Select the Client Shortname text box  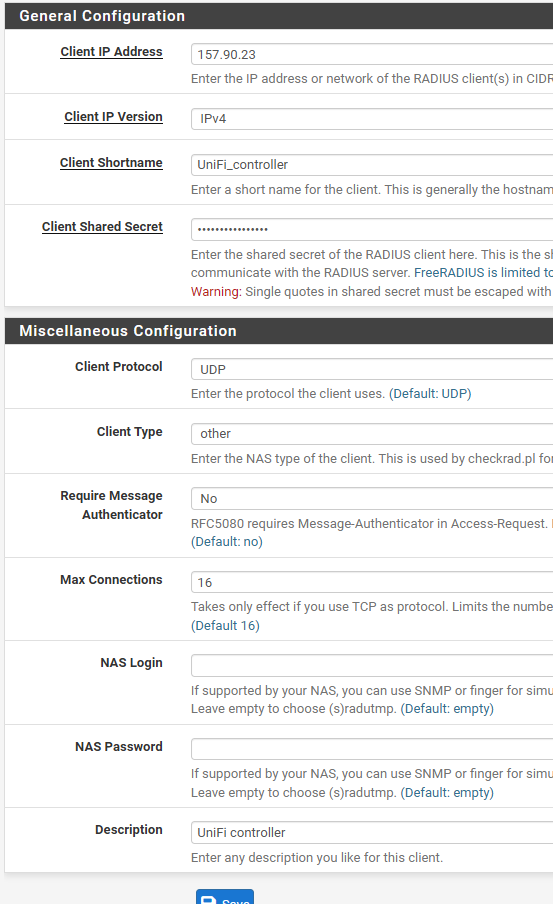372,164
